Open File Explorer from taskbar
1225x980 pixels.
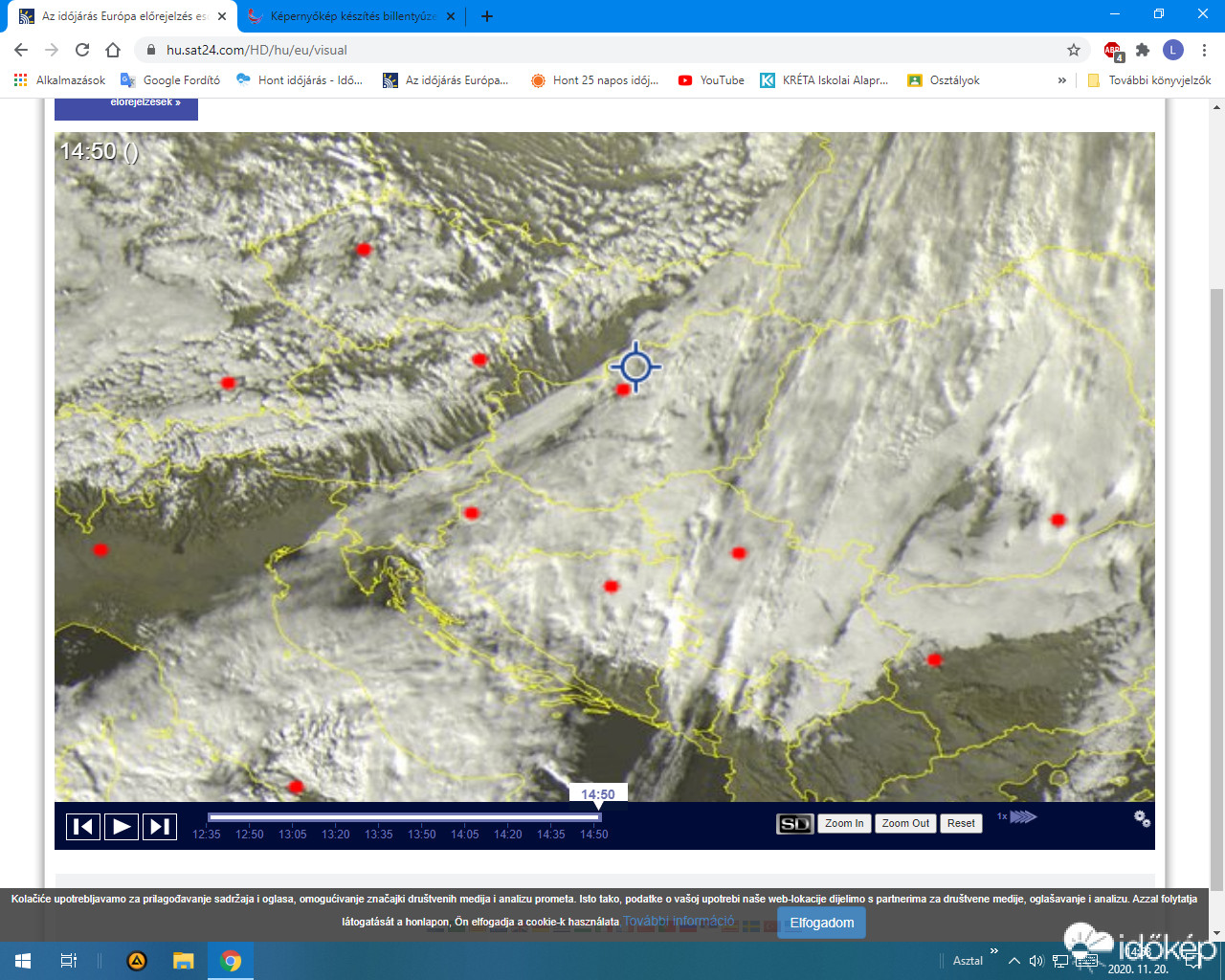point(184,961)
